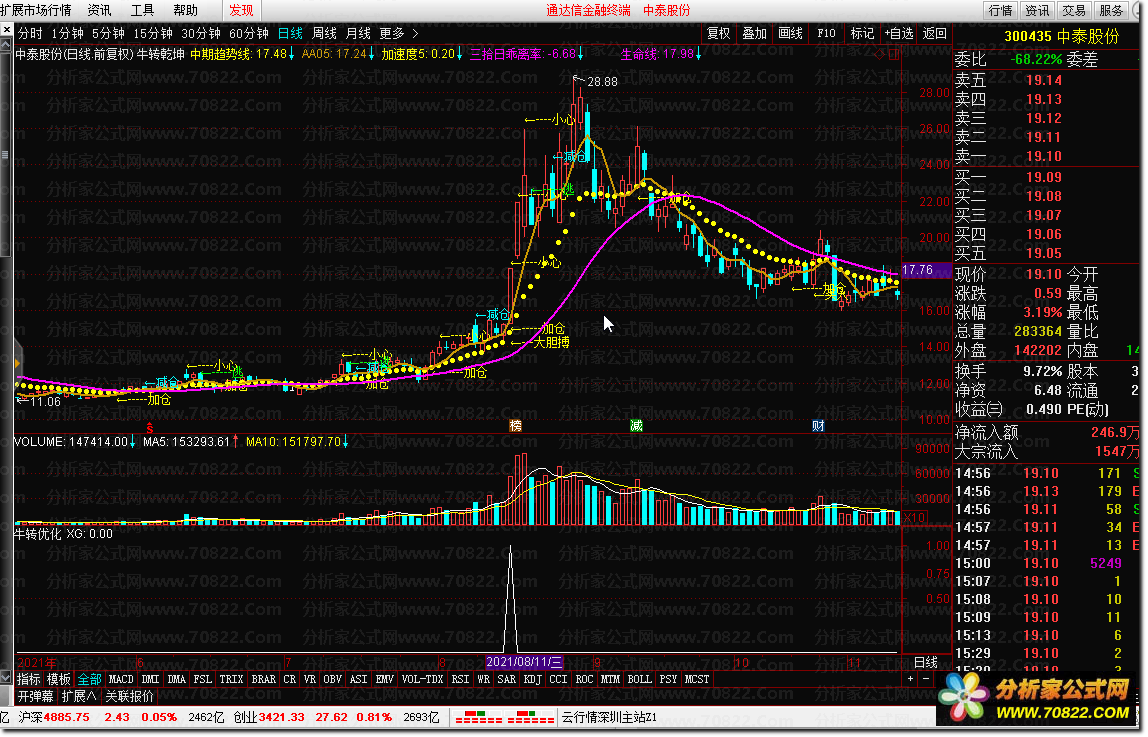This screenshot has height=737, width=1148.
Task: Switch indicator to OBV
Action: (332, 678)
